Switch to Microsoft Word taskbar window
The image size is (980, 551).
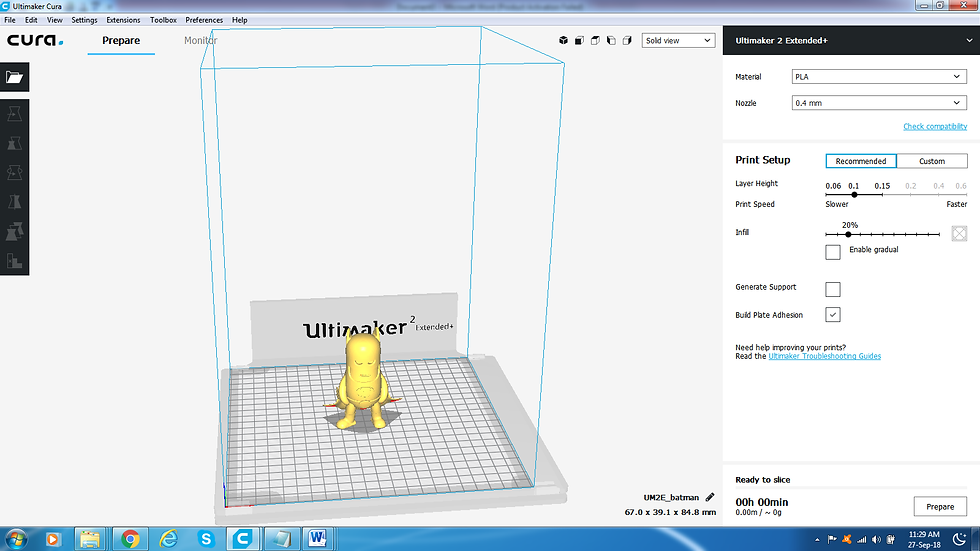[x=318, y=539]
